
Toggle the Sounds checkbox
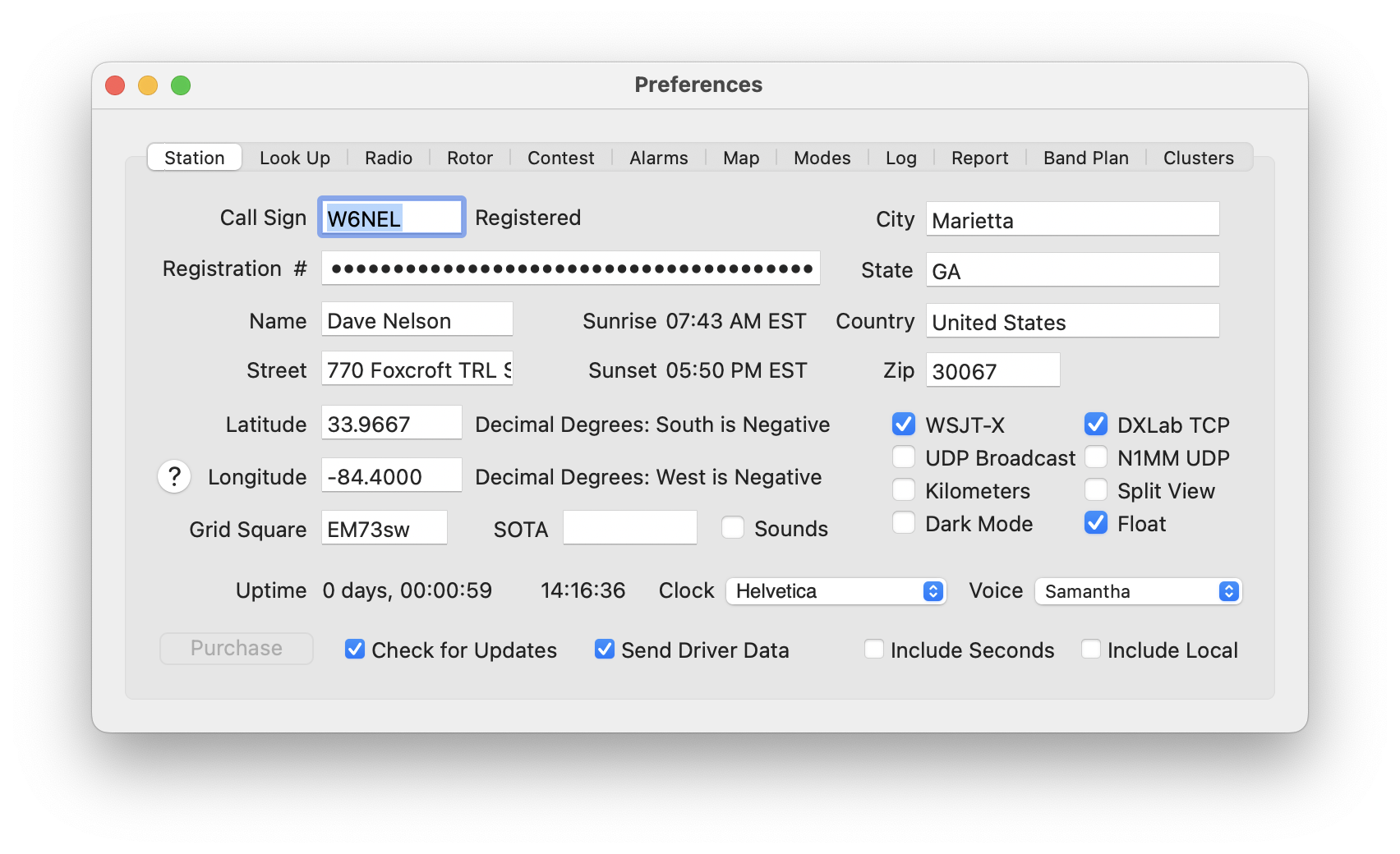733,528
